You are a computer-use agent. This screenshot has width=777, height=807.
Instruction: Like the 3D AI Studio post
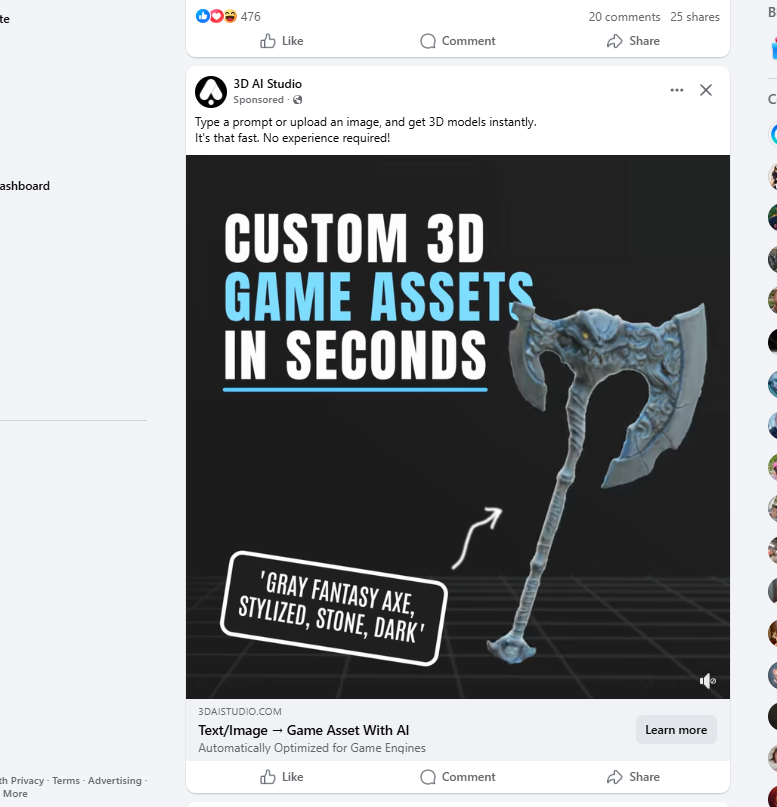(x=281, y=777)
